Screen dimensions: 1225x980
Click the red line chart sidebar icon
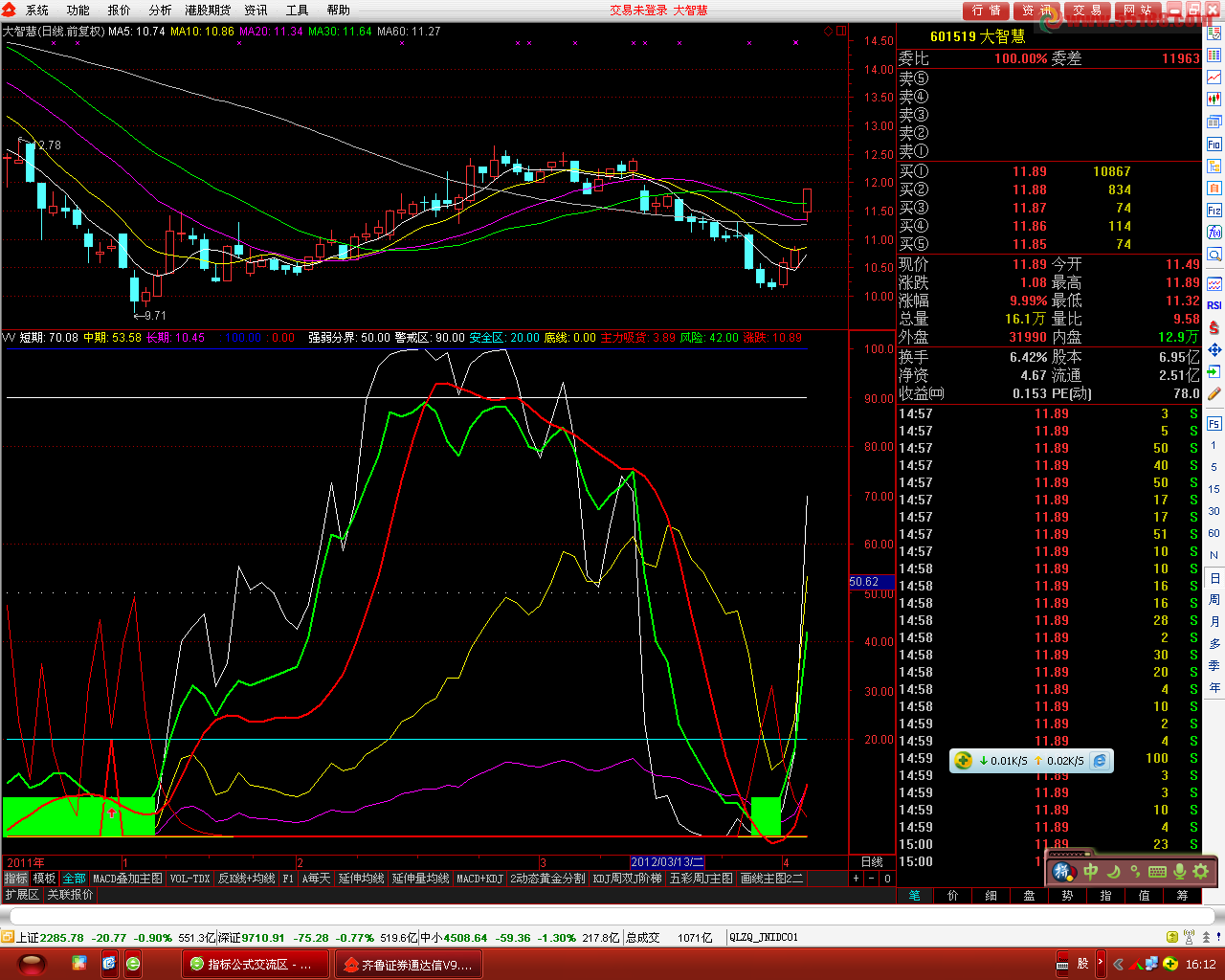tap(1214, 78)
